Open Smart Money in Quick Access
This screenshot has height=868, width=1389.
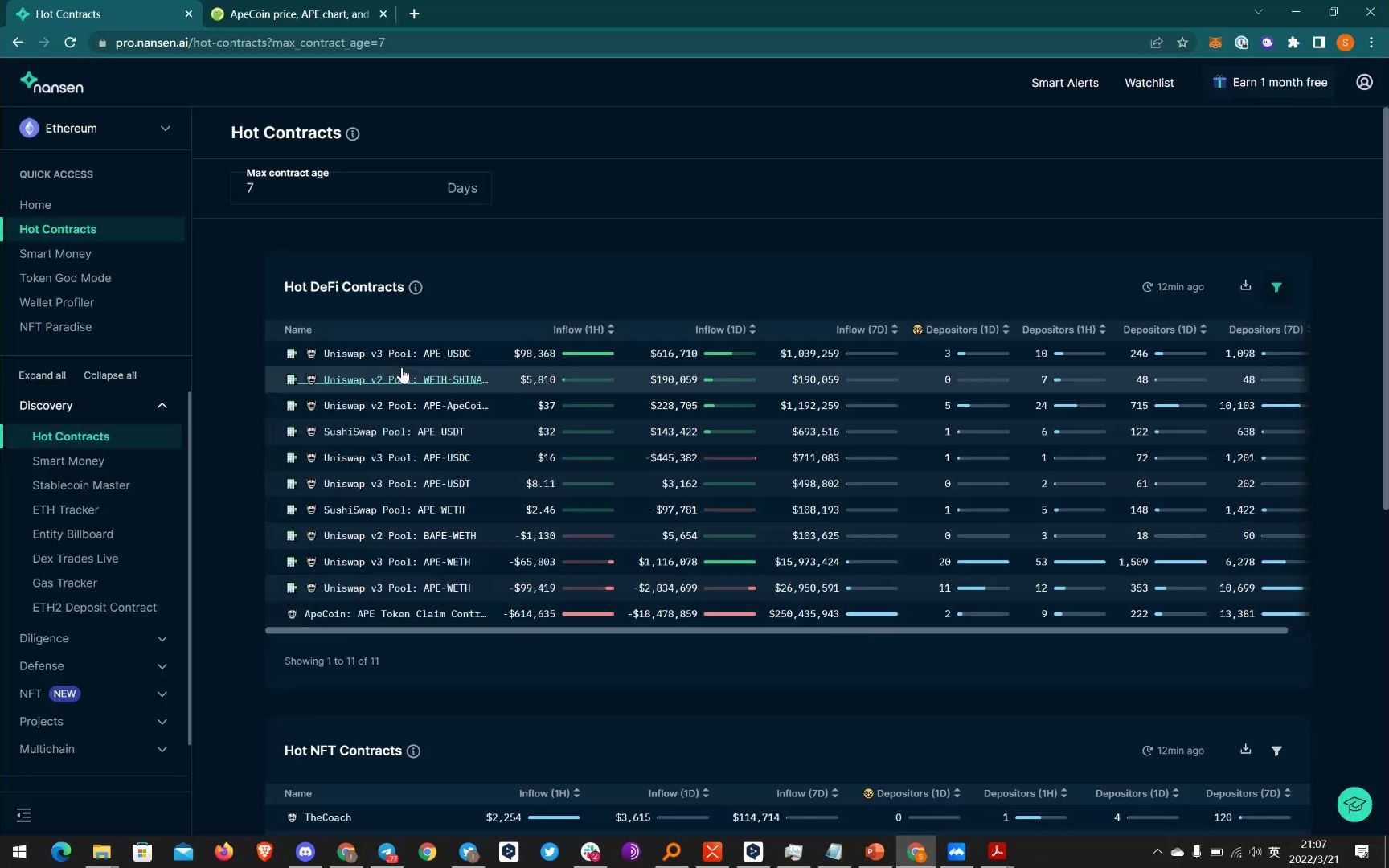[x=55, y=254]
